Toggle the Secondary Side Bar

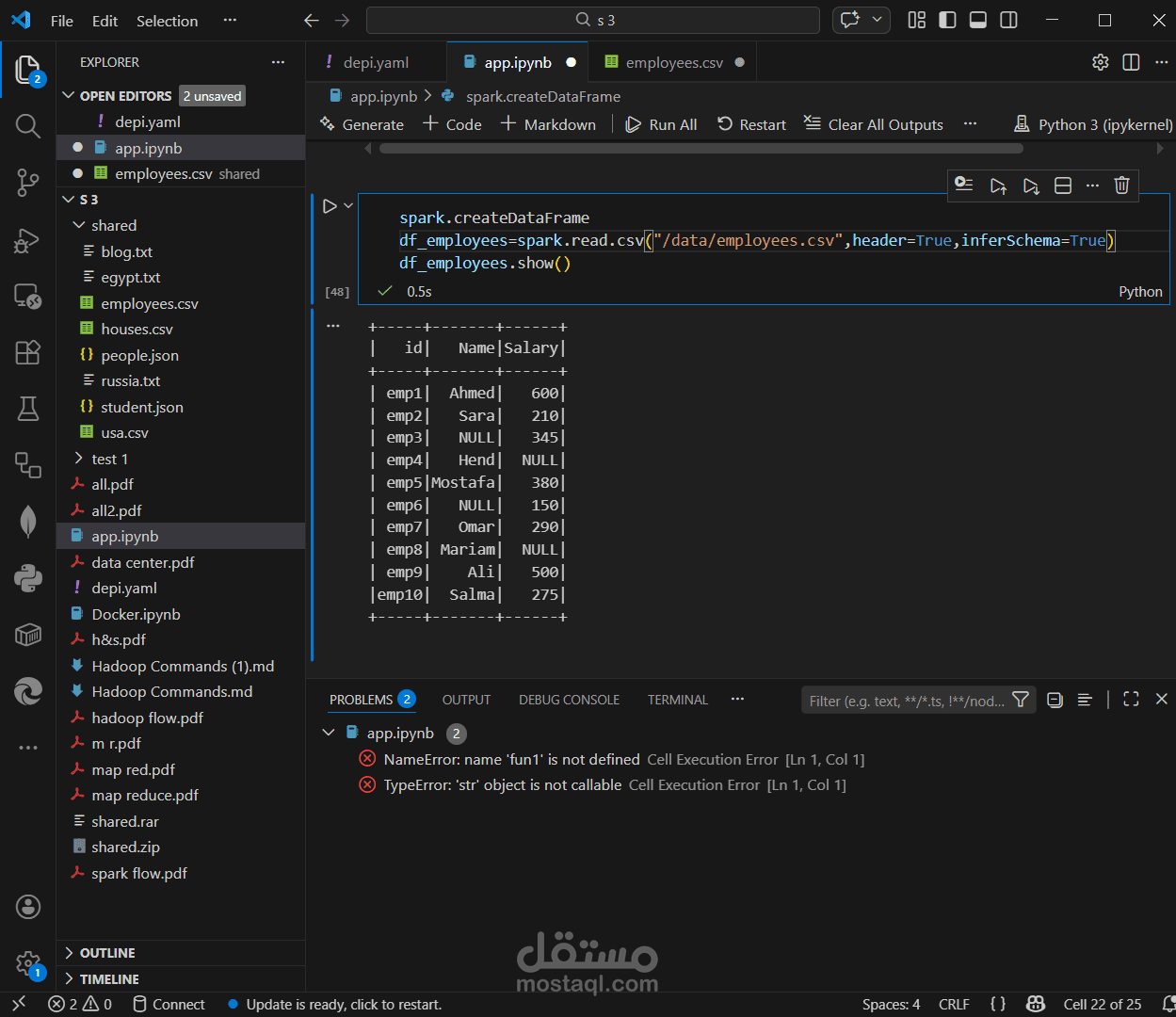[1008, 20]
